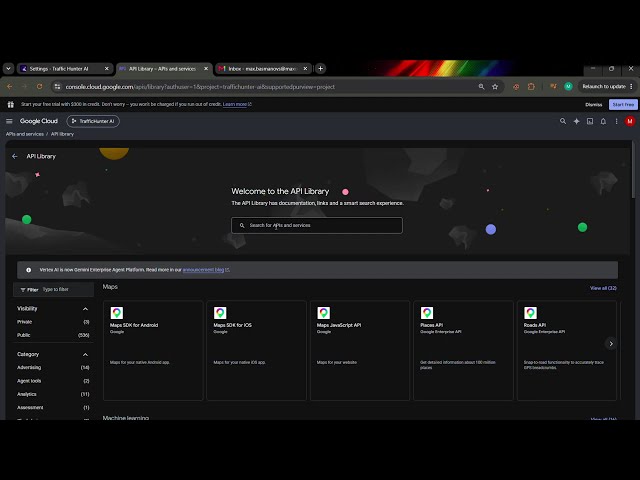The image size is (640, 480).
Task: Filter by Public visibility
Action: click(24, 335)
